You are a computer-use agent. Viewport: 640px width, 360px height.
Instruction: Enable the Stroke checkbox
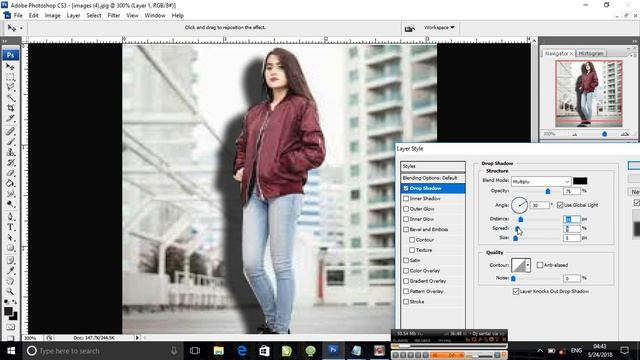pyautogui.click(x=406, y=302)
